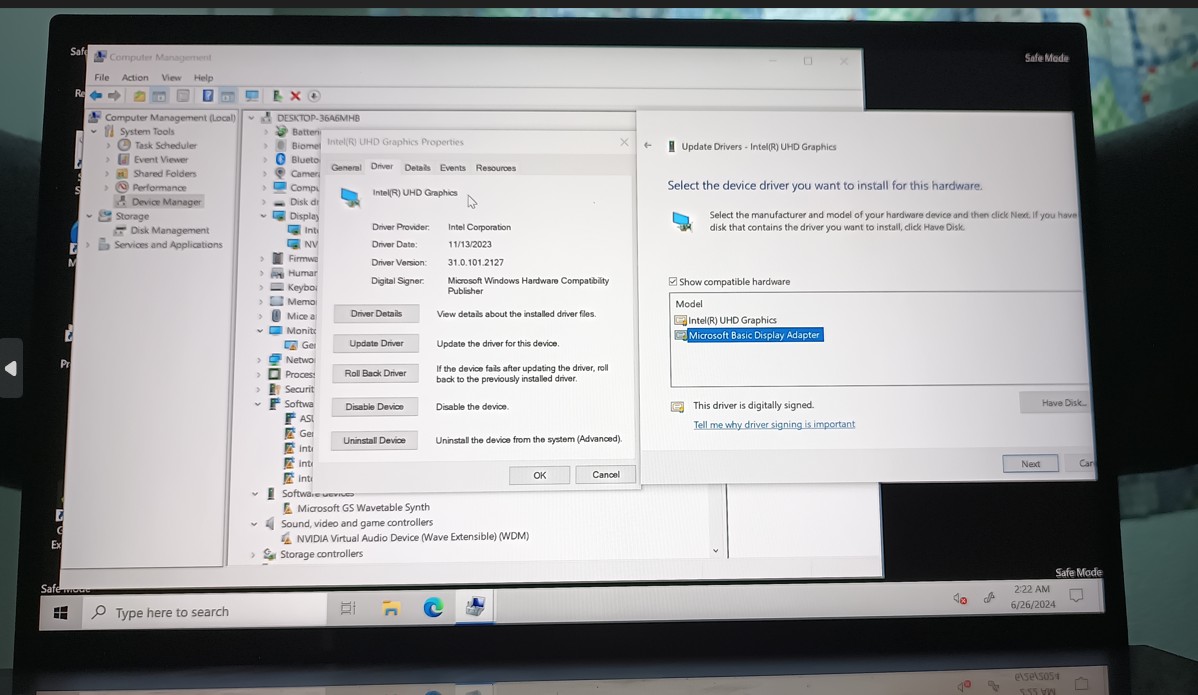
Task: Expand the Services and Applications node
Action: coord(89,244)
